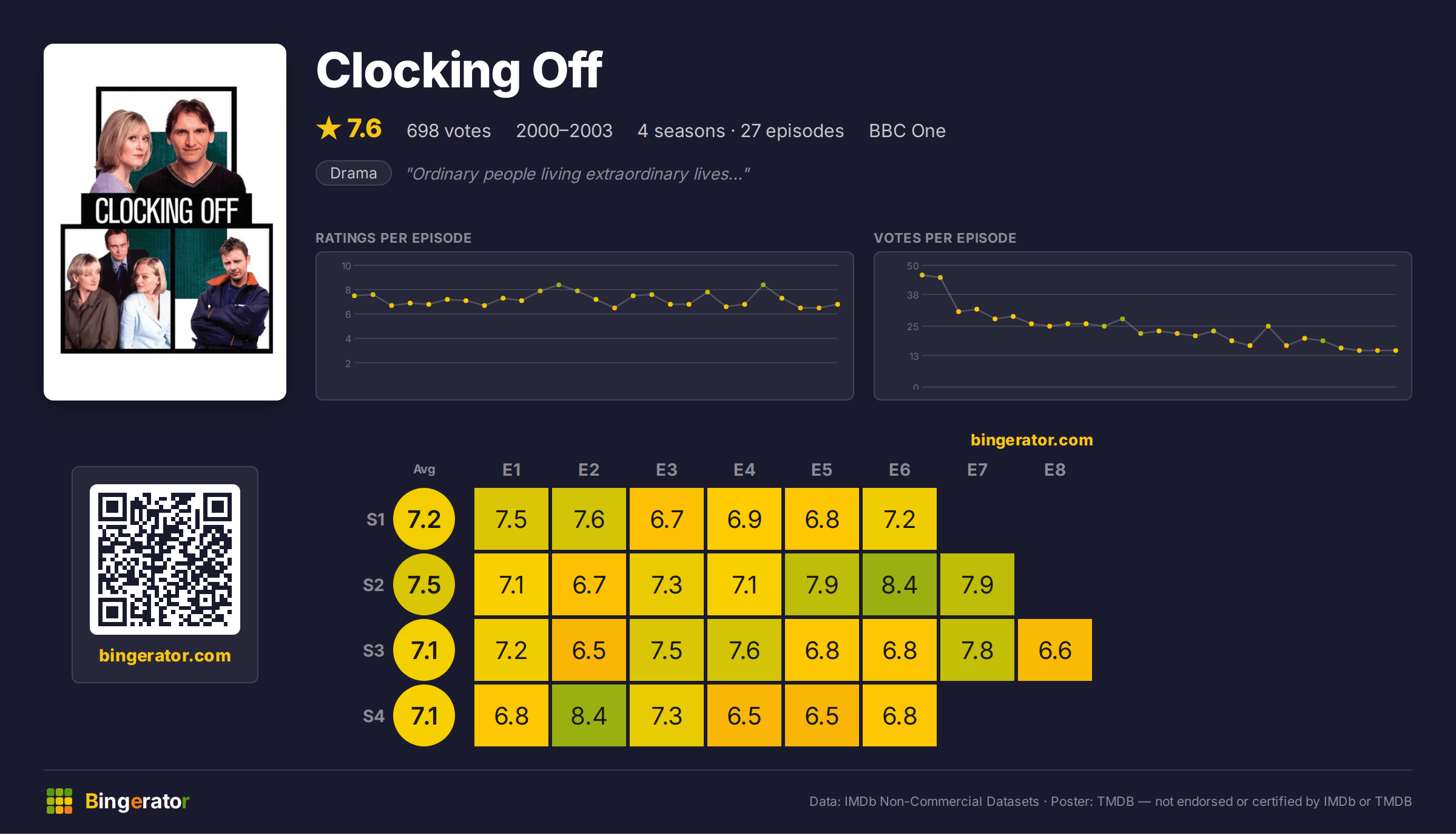This screenshot has height=835, width=1456.
Task: Follow the bingerator.com link above episode grid
Action: tap(1031, 440)
